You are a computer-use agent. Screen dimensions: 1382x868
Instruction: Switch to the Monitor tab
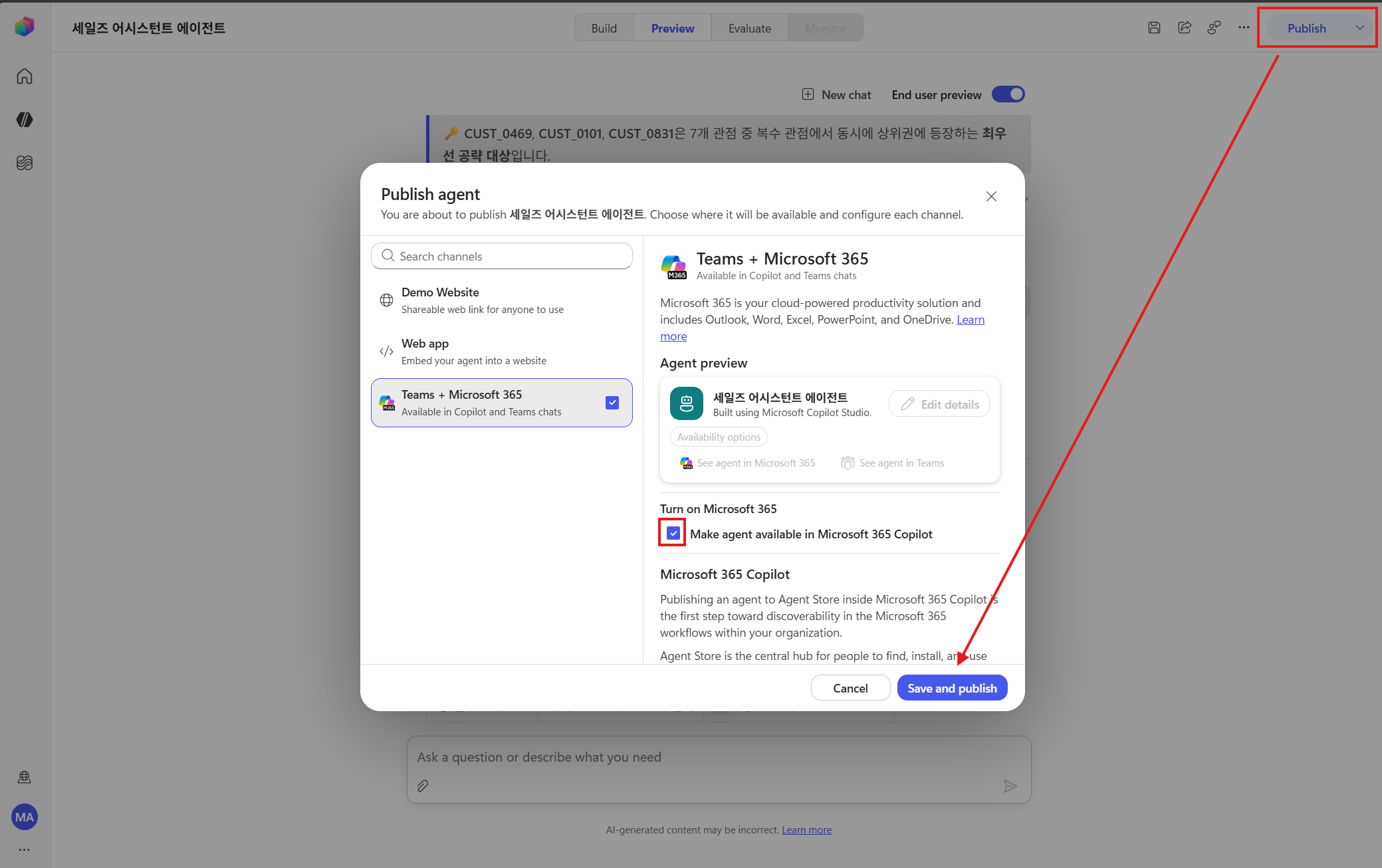826,28
